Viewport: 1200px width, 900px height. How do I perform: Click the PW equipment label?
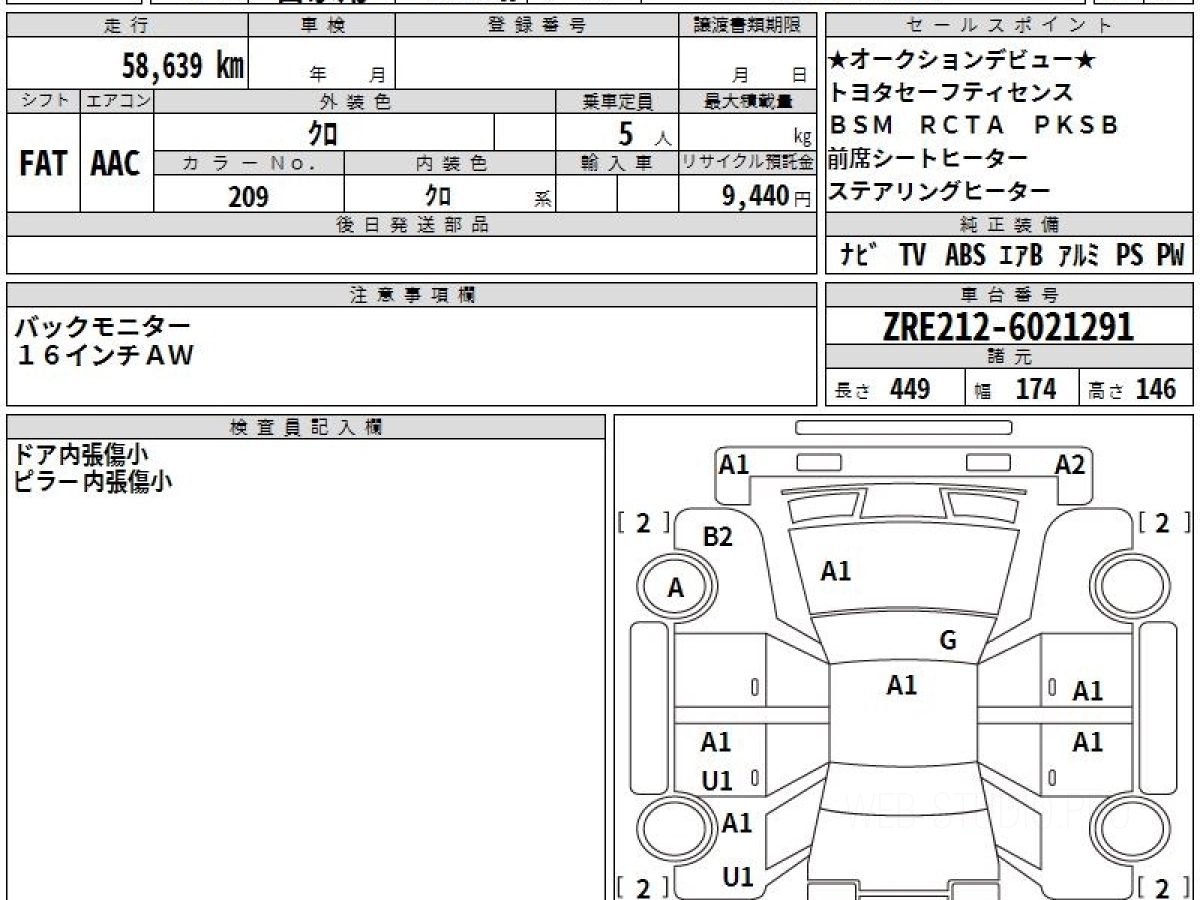point(1170,256)
